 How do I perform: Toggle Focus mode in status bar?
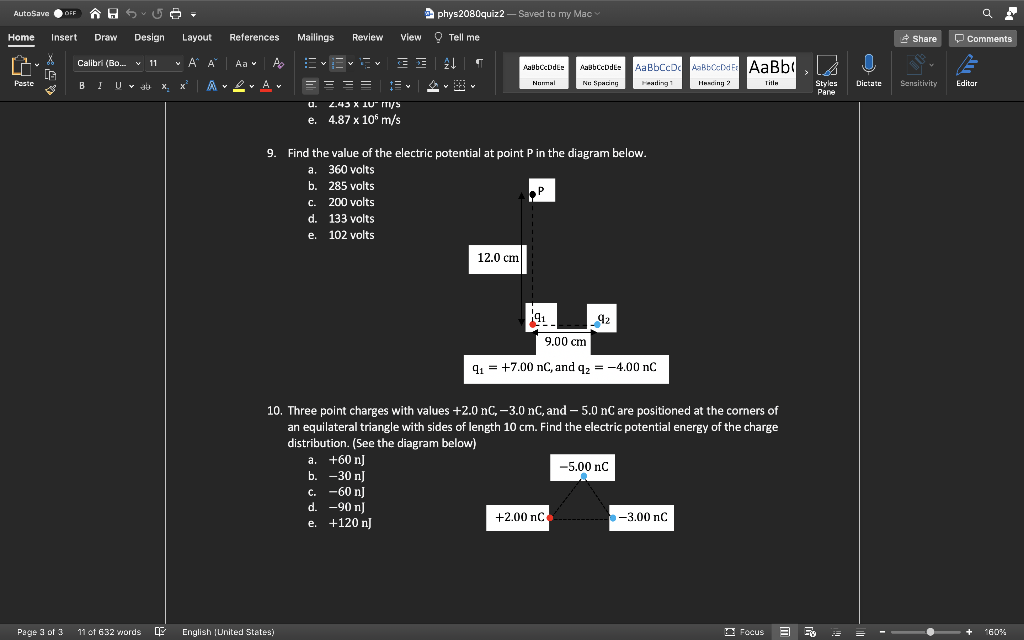point(744,632)
